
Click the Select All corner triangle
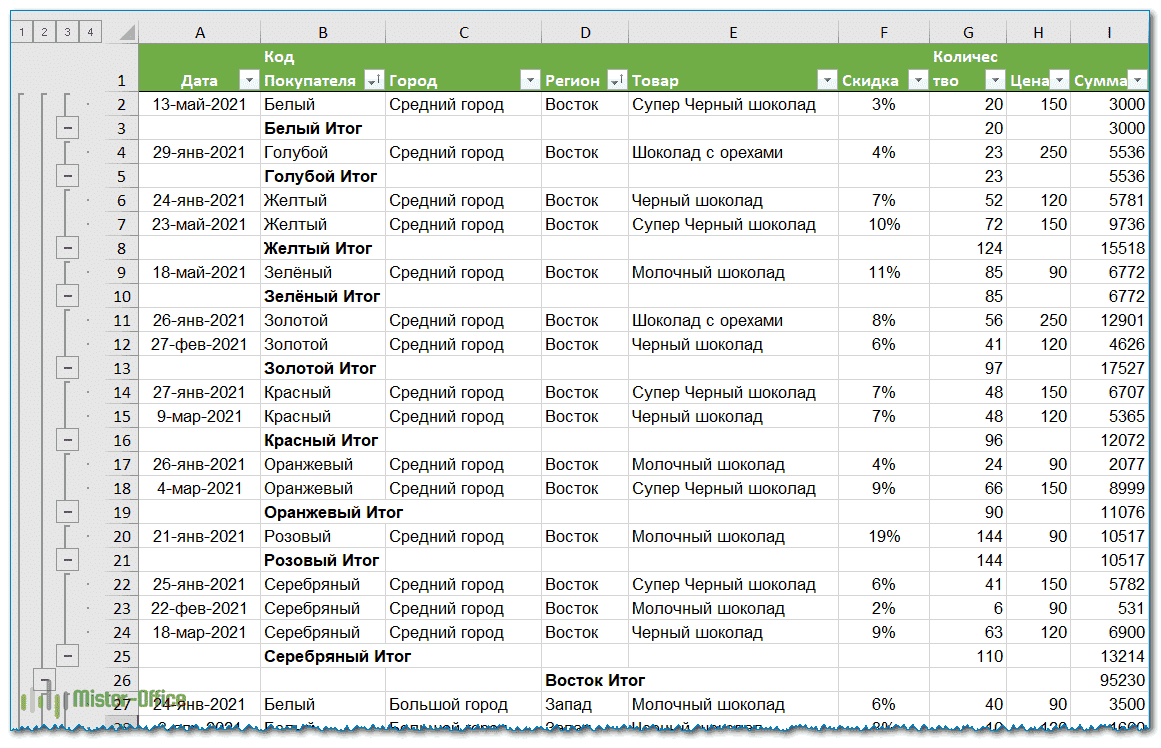coord(126,33)
